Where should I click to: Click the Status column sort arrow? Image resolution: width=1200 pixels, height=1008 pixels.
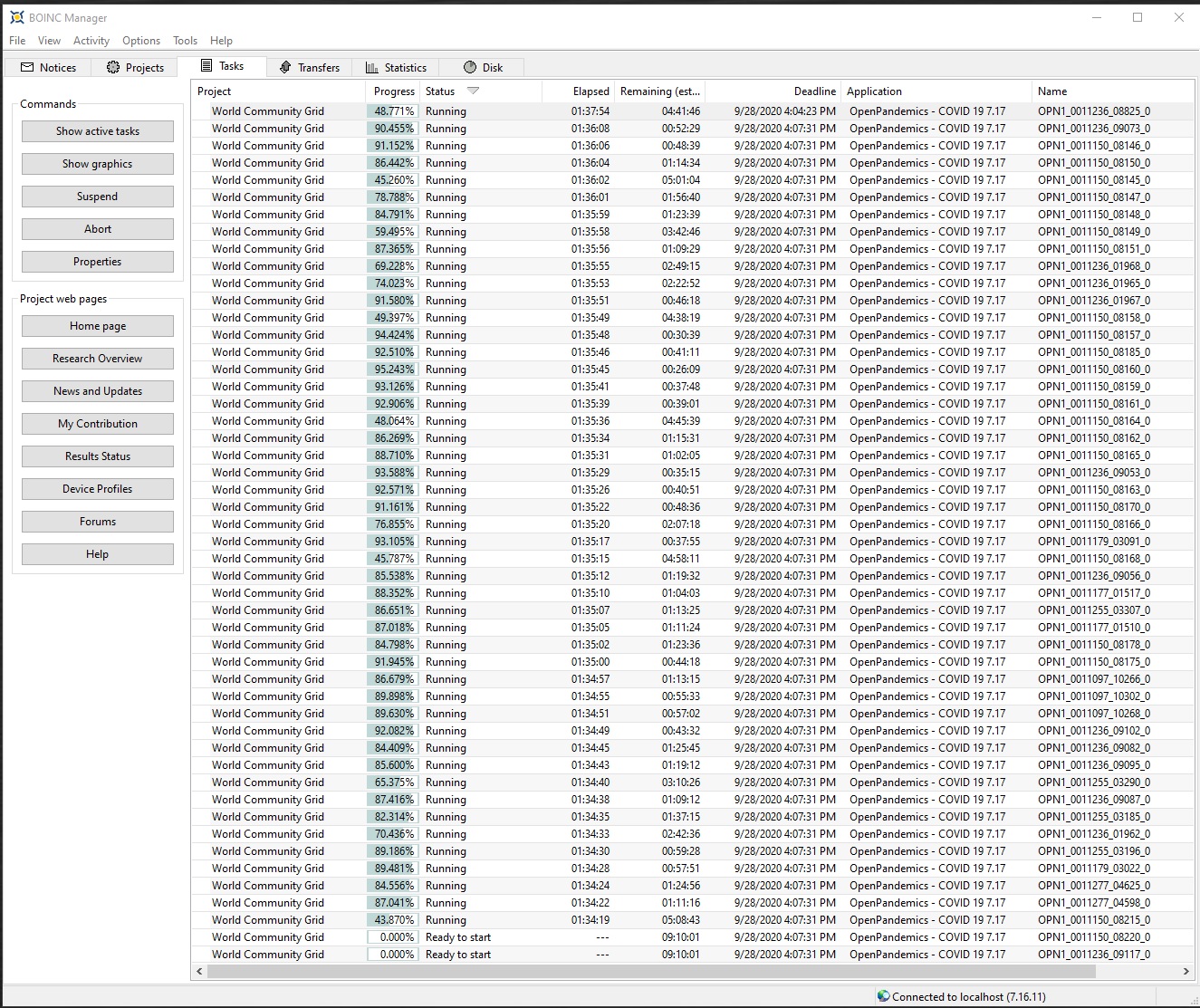click(x=473, y=91)
